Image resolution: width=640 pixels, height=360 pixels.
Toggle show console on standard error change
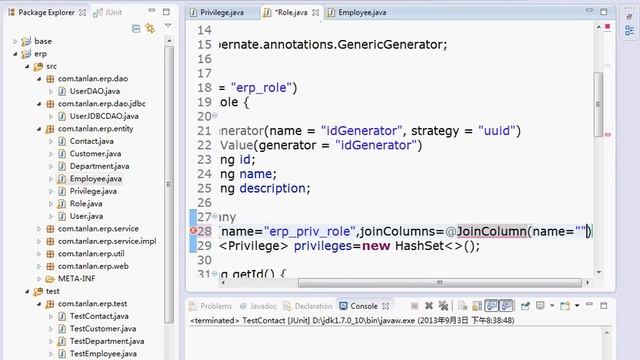(x=506, y=306)
